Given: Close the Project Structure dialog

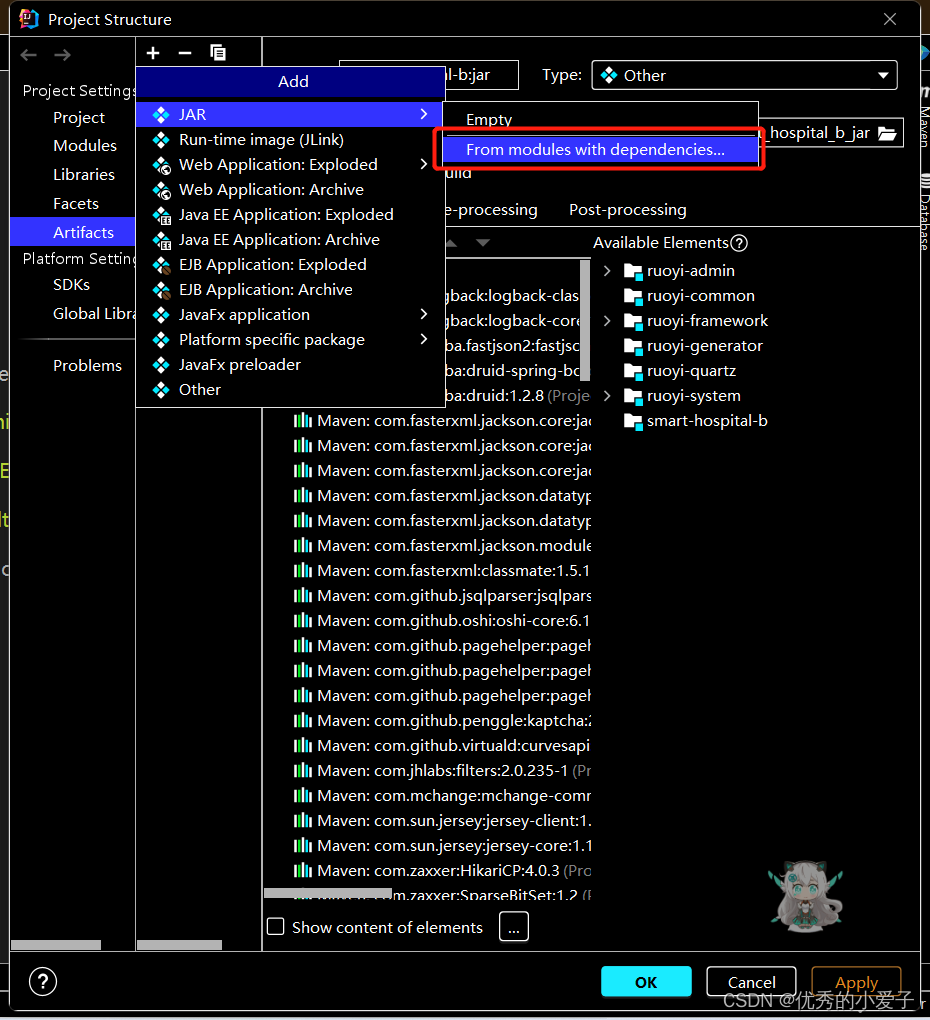Looking at the screenshot, I should tap(890, 19).
